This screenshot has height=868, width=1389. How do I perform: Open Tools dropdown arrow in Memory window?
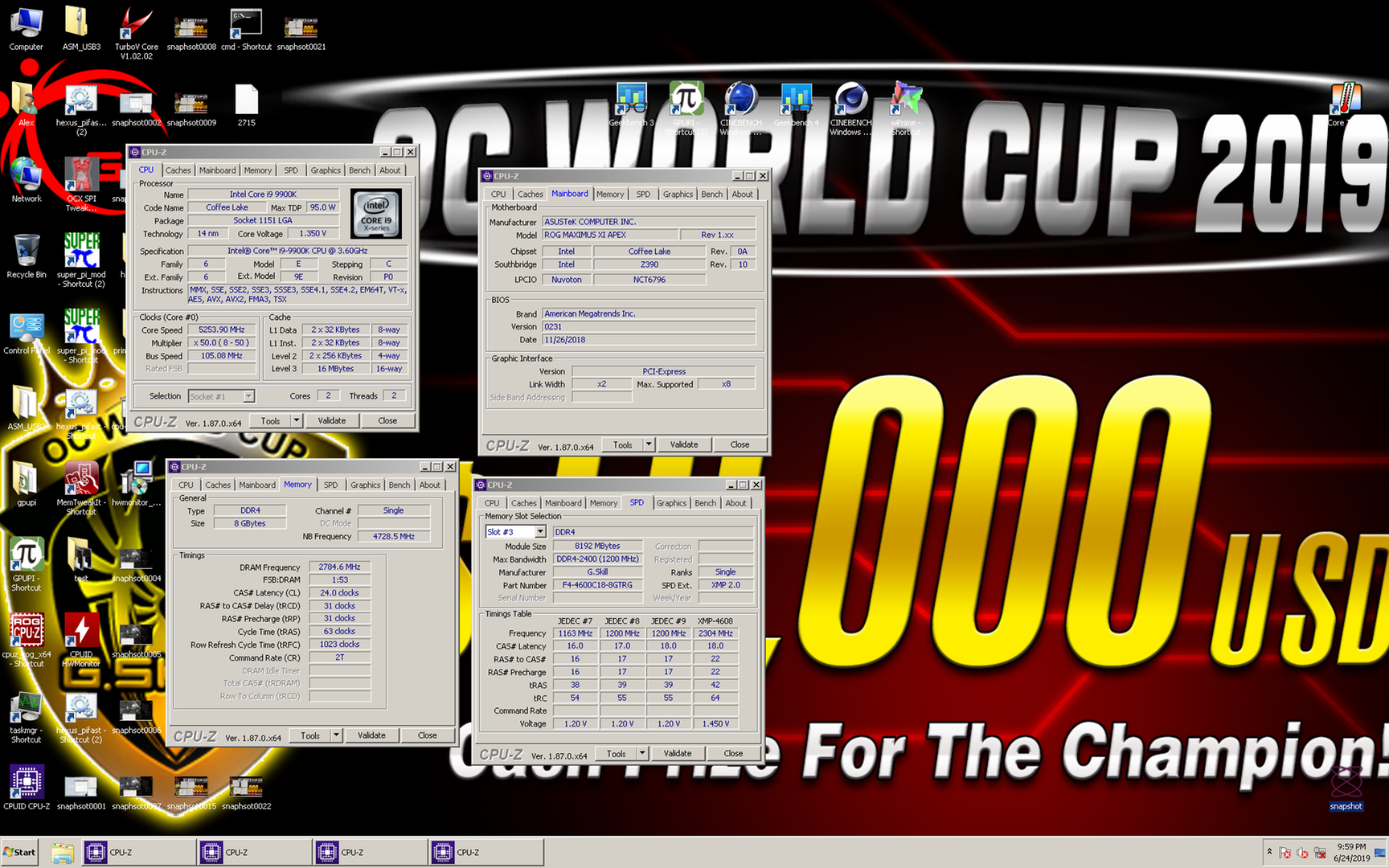[x=336, y=735]
